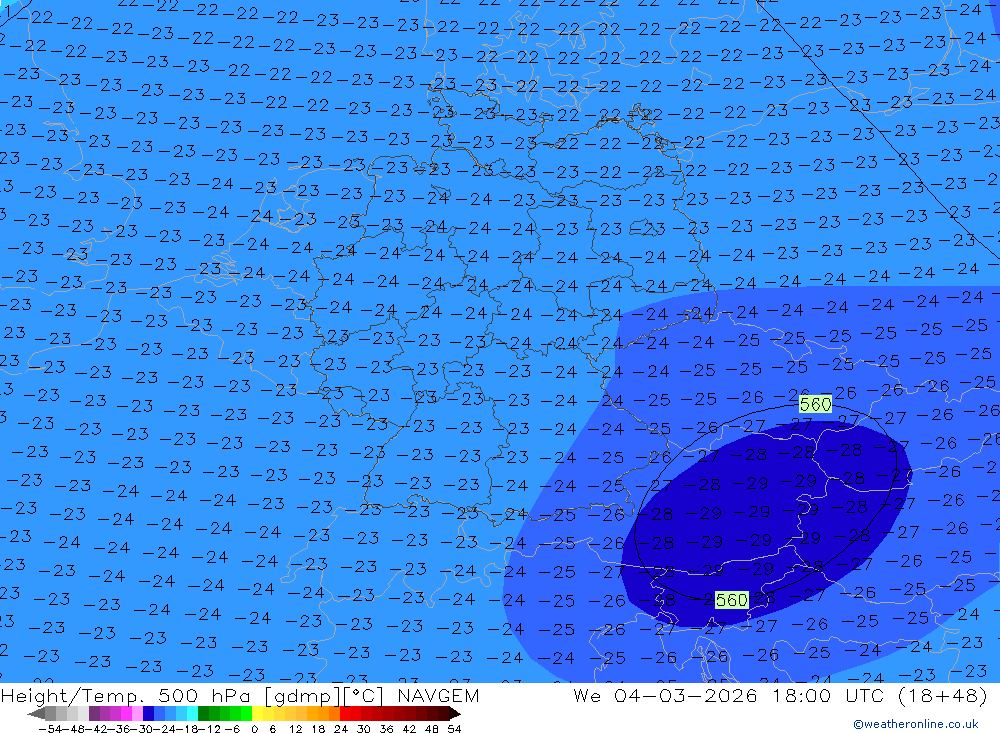Pick the pure red legend swatch at 24

[x=346, y=714]
